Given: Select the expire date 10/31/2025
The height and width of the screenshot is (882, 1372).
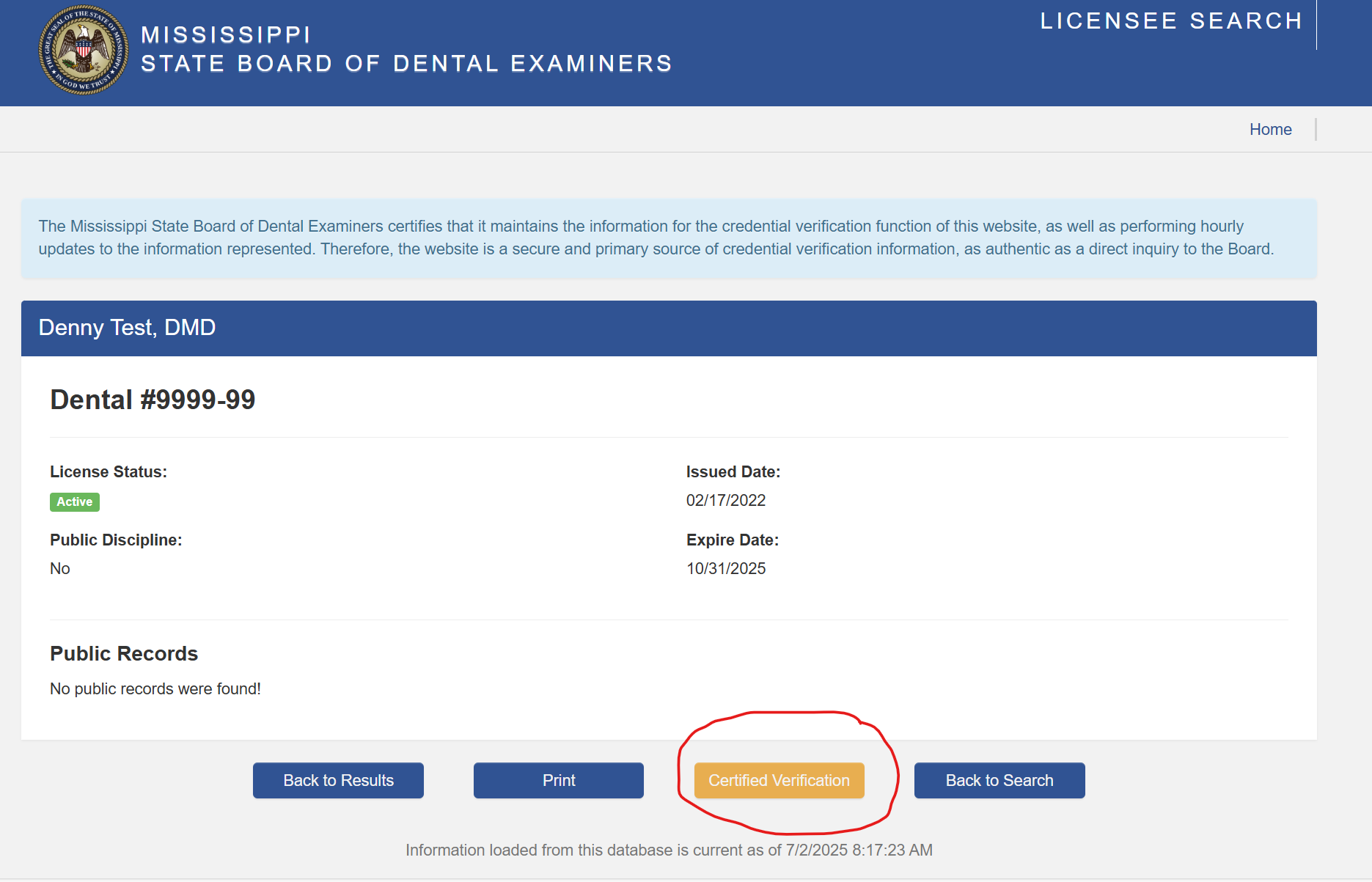Looking at the screenshot, I should point(726,569).
